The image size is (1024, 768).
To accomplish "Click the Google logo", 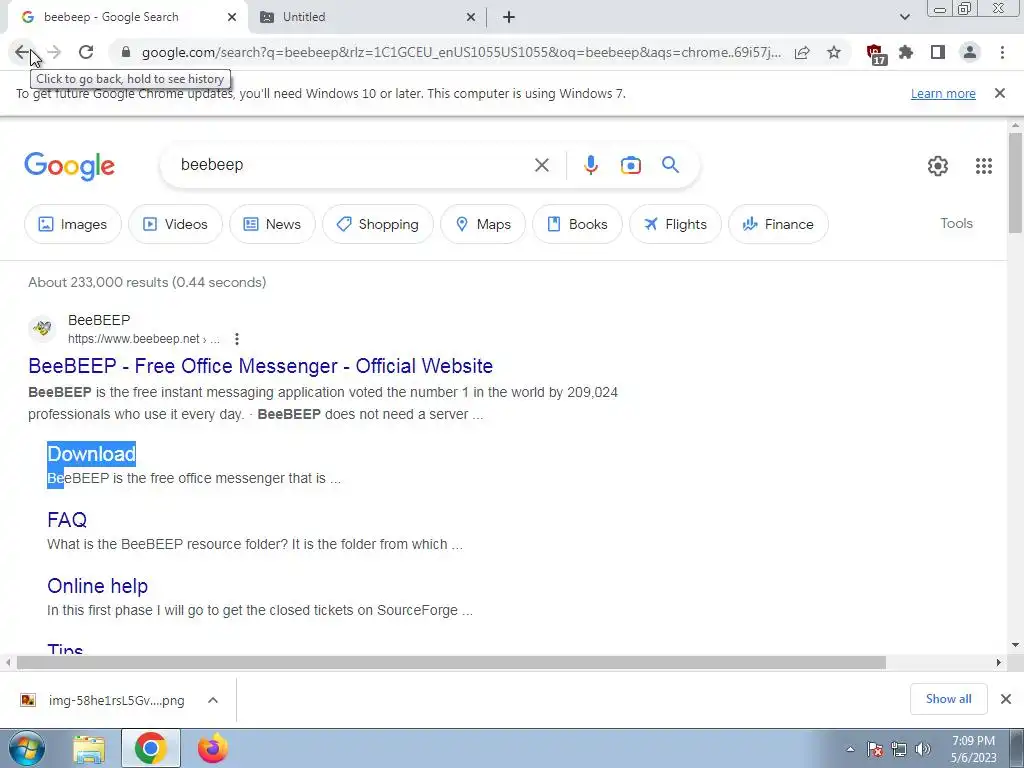I will click(69, 166).
